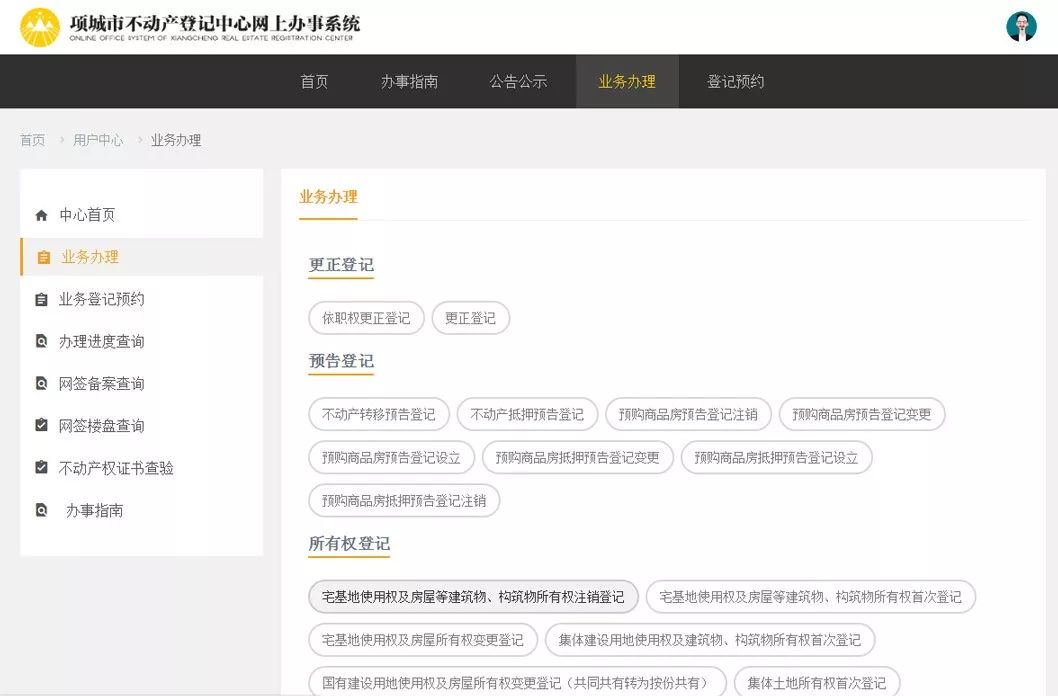Click the 网签备案查询 search icon
The width and height of the screenshot is (1058, 696).
41,383
